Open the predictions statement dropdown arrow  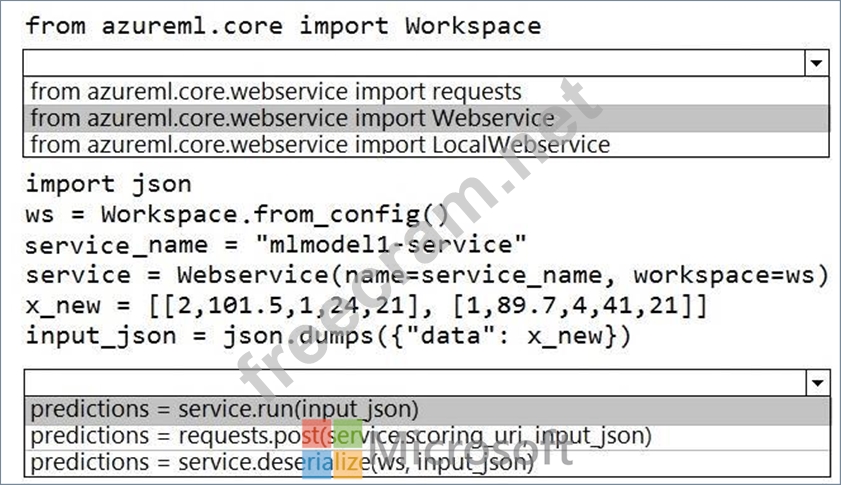(x=818, y=382)
